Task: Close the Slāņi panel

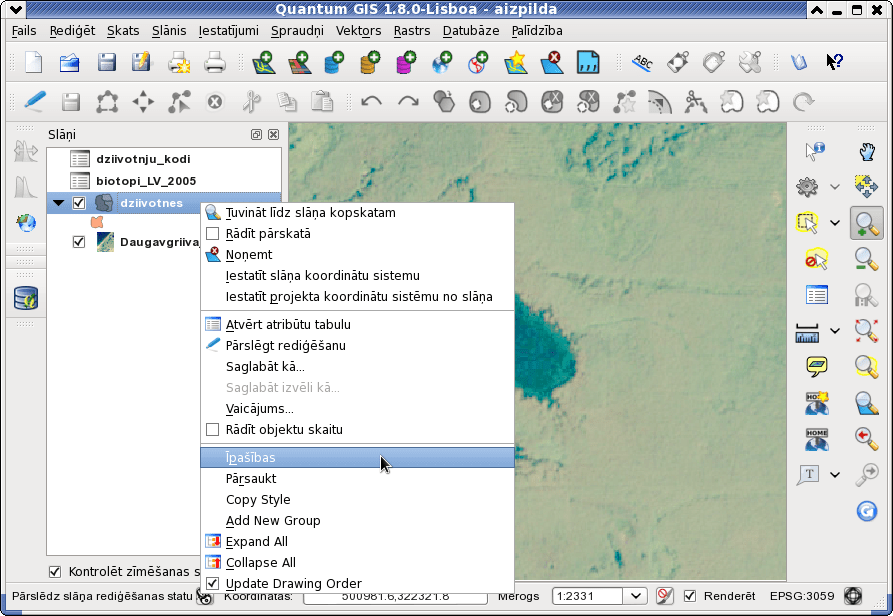Action: pyautogui.click(x=273, y=134)
